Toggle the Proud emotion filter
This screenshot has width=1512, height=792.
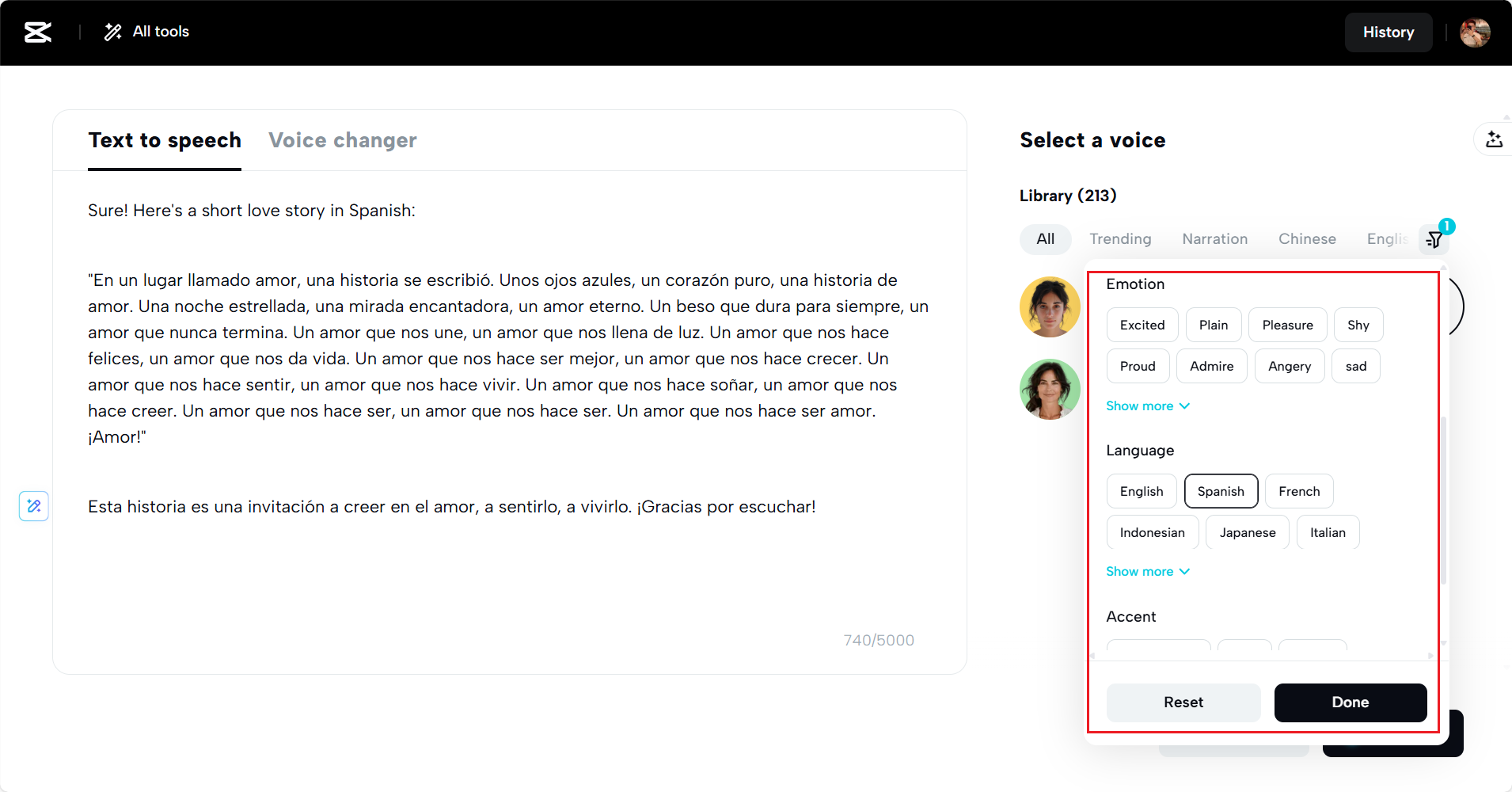[x=1138, y=366]
